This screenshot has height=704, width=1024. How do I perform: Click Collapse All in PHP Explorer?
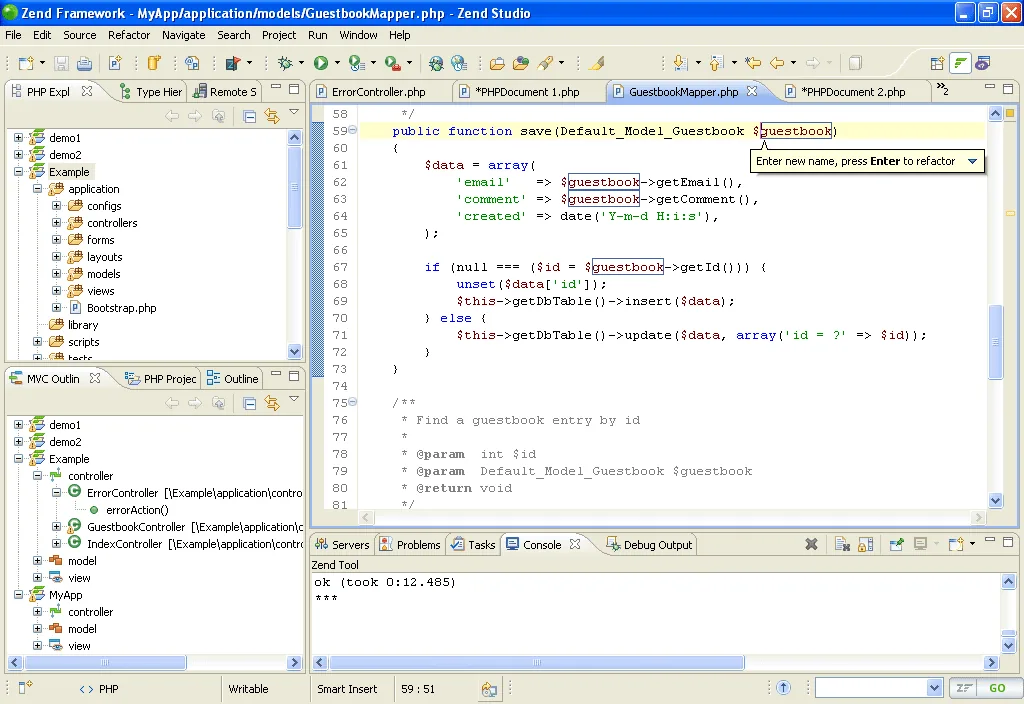(x=249, y=116)
